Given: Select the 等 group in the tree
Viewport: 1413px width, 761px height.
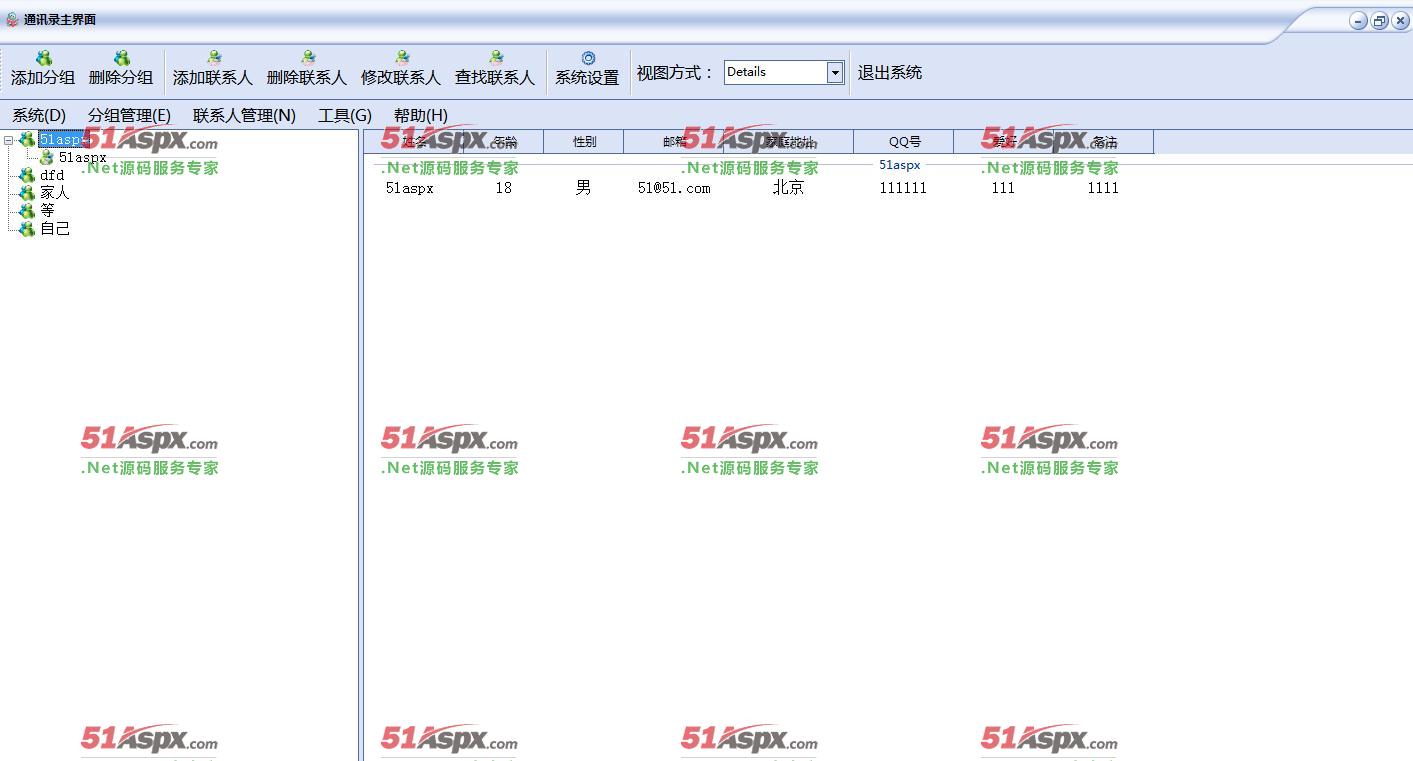Looking at the screenshot, I should click(x=47, y=210).
